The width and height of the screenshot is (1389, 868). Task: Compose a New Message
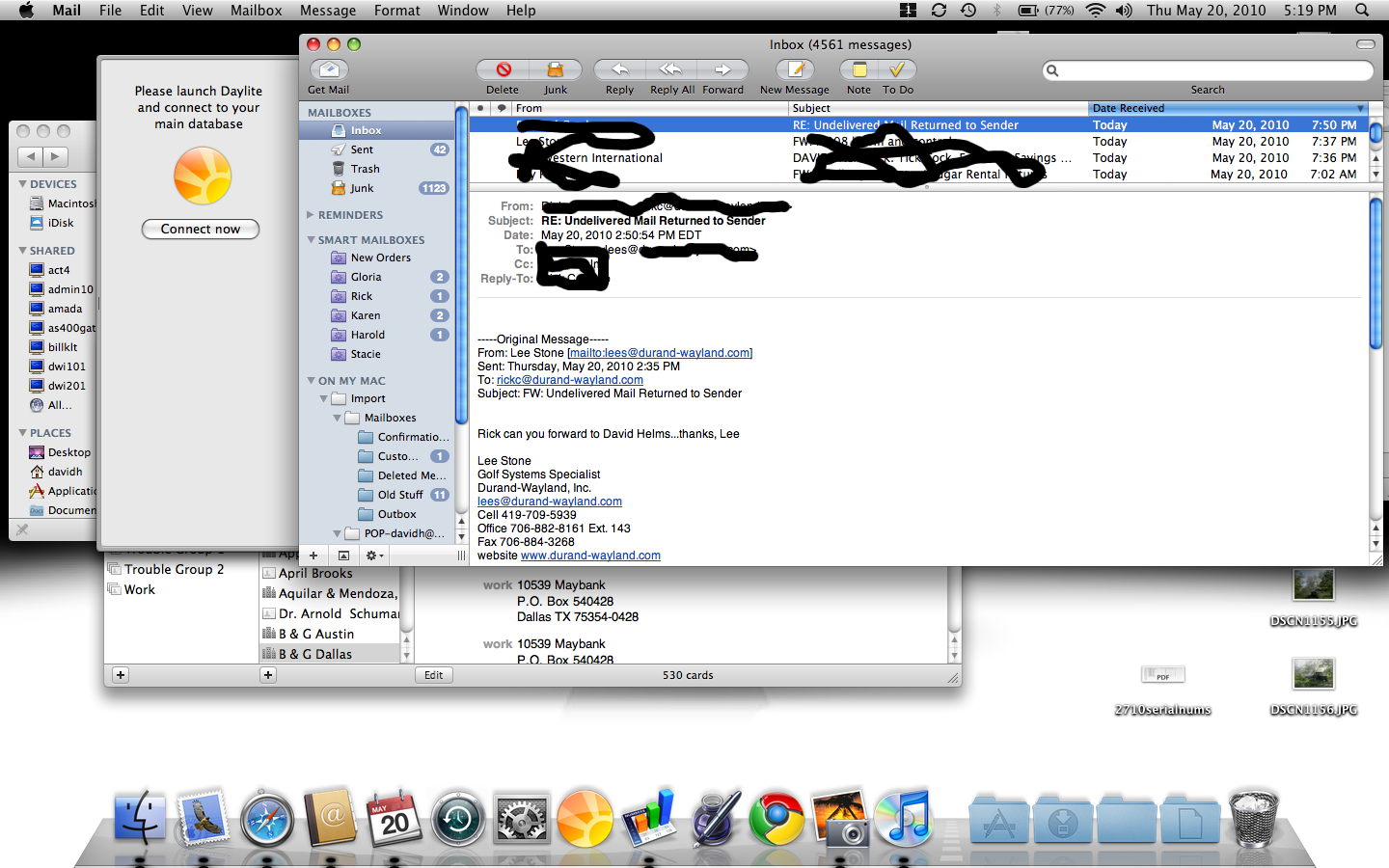(x=796, y=69)
